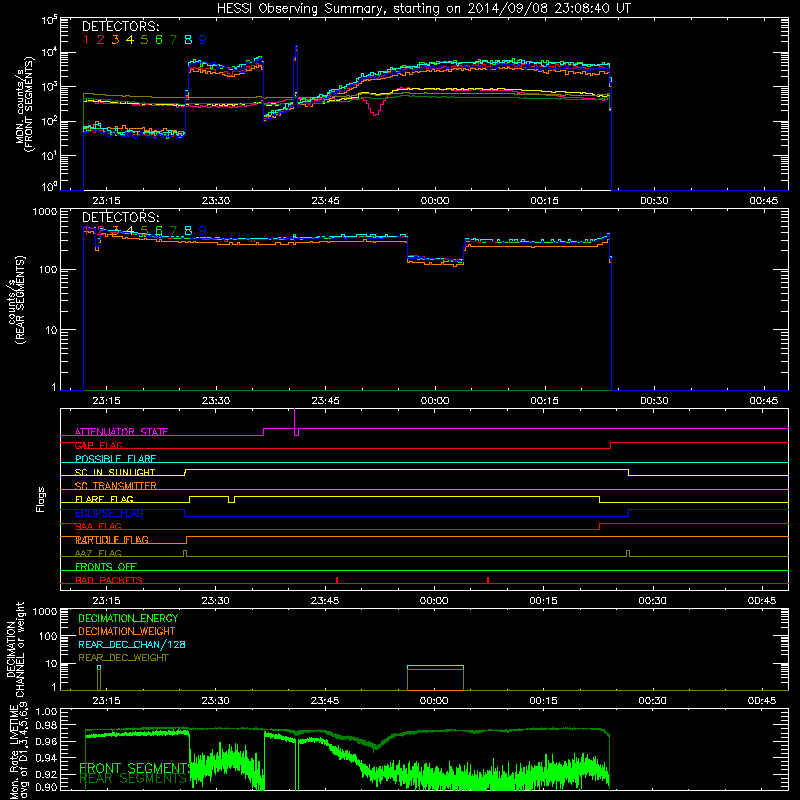Image resolution: width=800 pixels, height=800 pixels.
Task: Select red detector 1 label in front segments legend
Action: [86, 40]
